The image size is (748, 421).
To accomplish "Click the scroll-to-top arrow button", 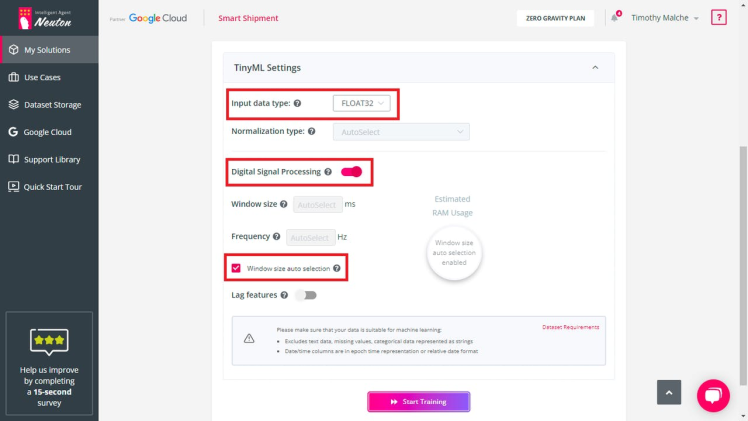I will click(x=668, y=393).
